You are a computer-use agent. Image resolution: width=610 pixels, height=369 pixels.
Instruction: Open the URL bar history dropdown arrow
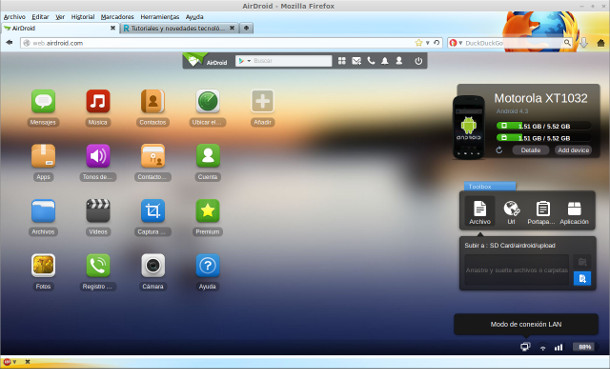pos(427,43)
